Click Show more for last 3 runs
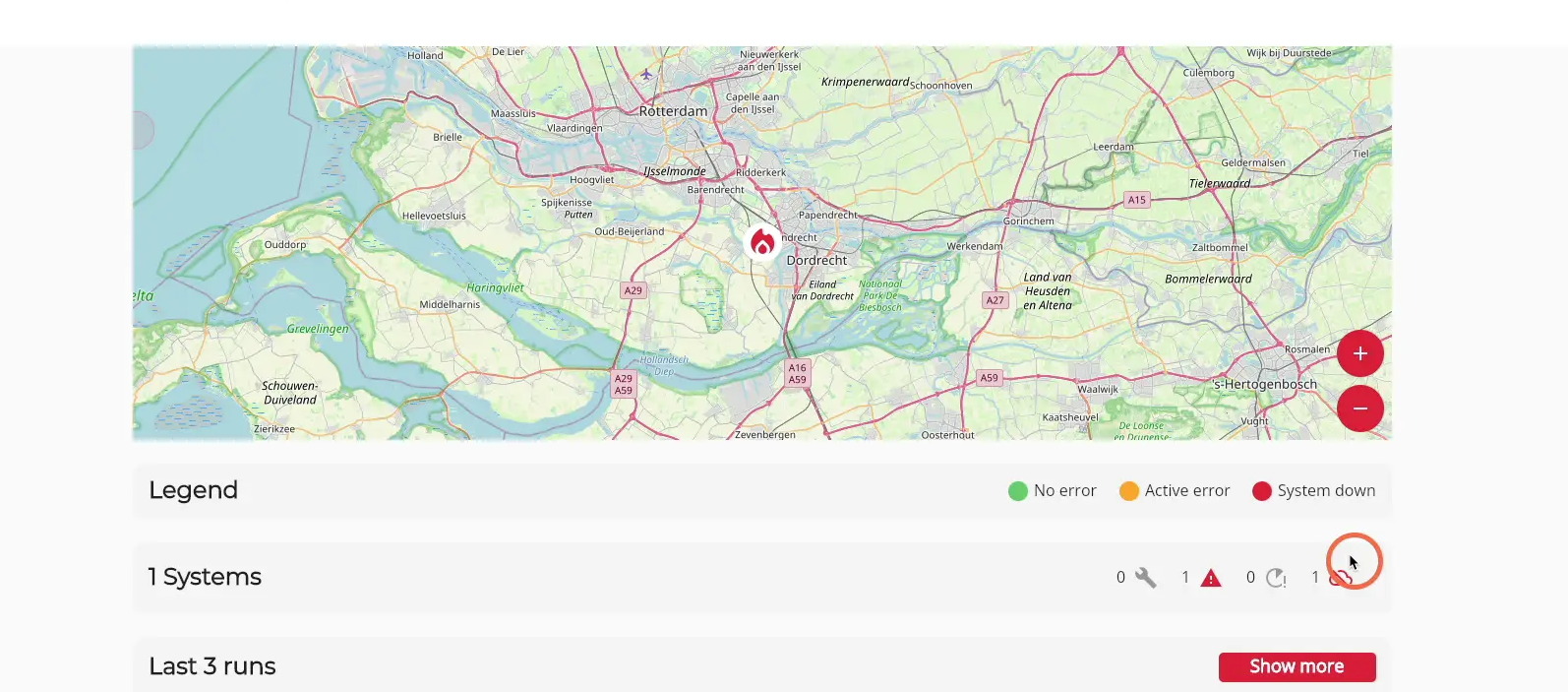Screen dimensions: 1568x692 [1297, 666]
